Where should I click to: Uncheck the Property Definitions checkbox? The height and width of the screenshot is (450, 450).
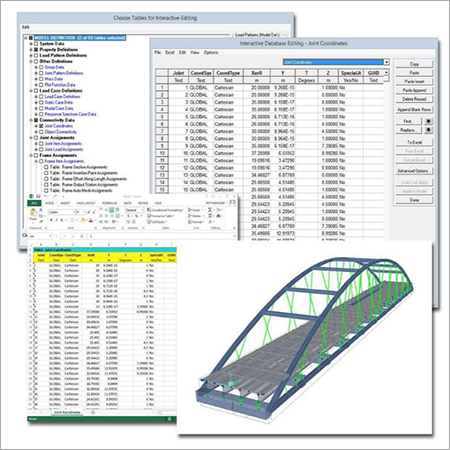(36, 50)
